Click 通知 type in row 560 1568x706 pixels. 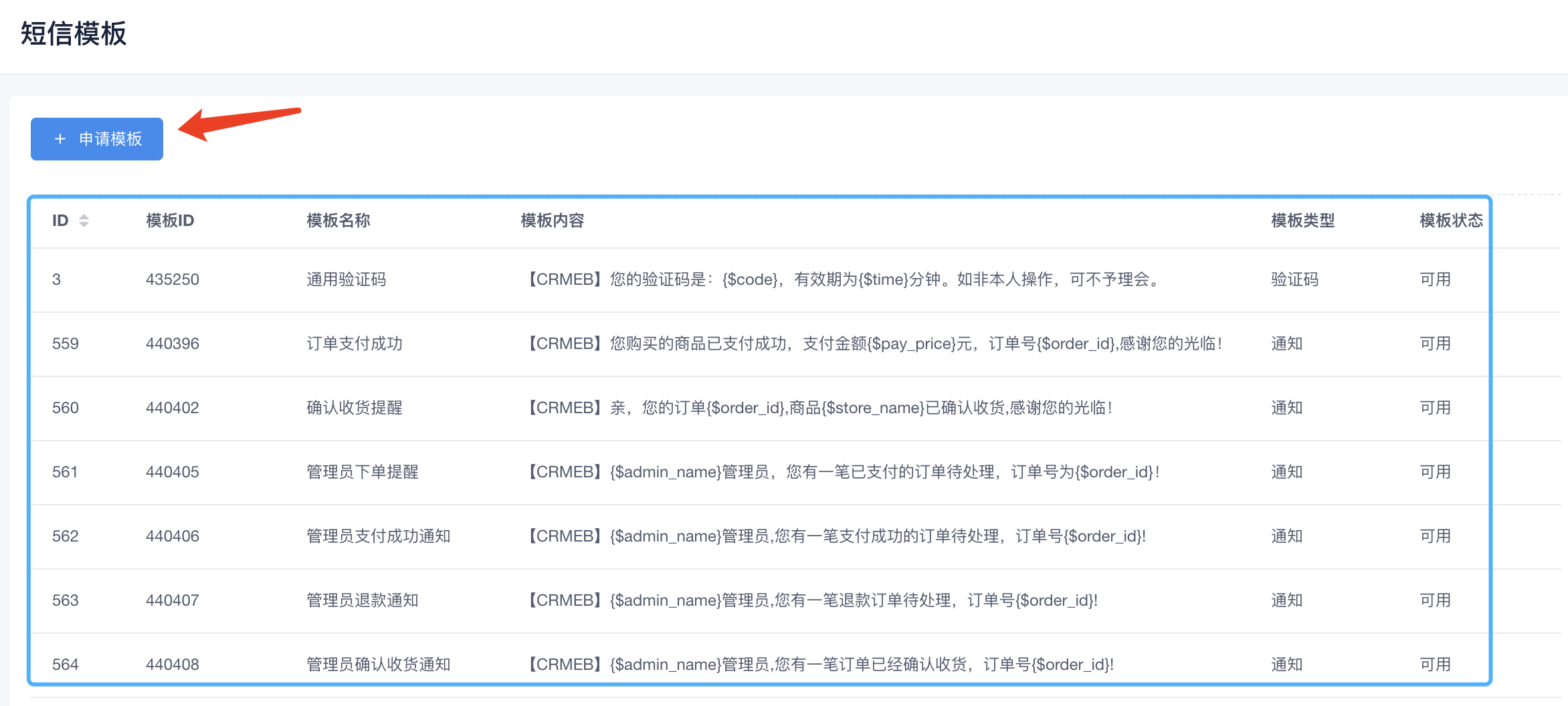[1287, 408]
